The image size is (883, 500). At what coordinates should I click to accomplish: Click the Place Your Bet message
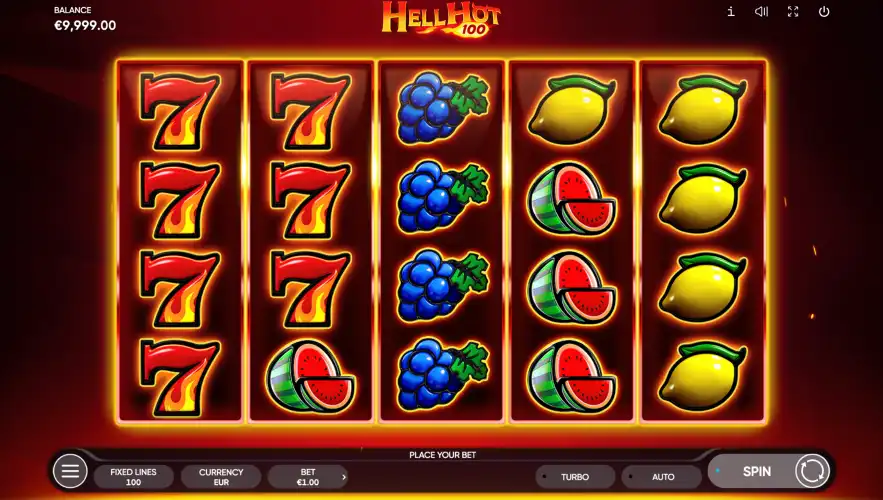click(x=443, y=454)
